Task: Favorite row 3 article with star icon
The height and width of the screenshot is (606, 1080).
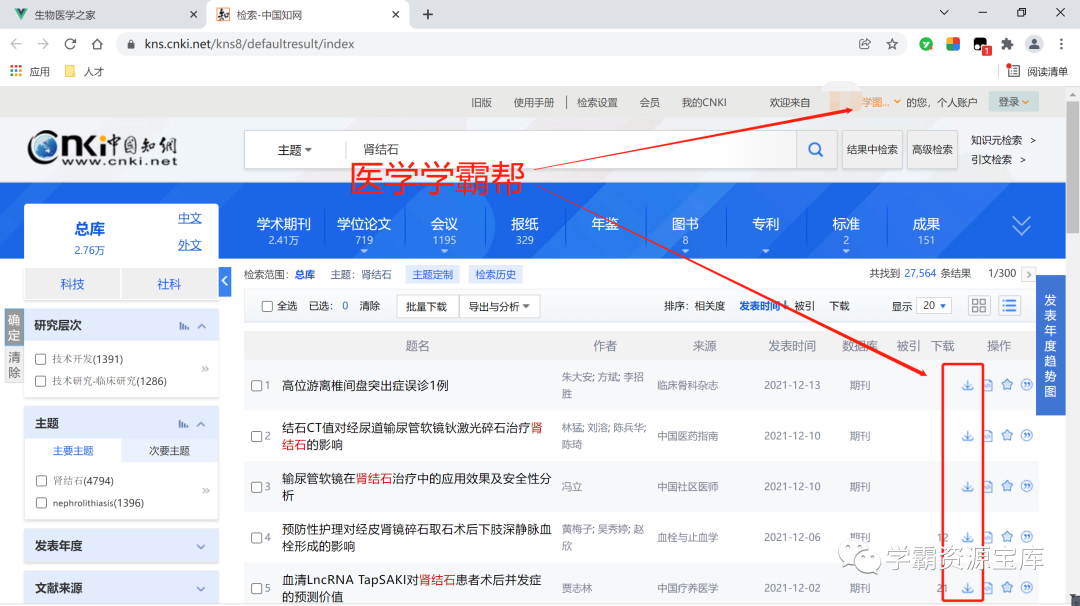Action: pos(1007,485)
